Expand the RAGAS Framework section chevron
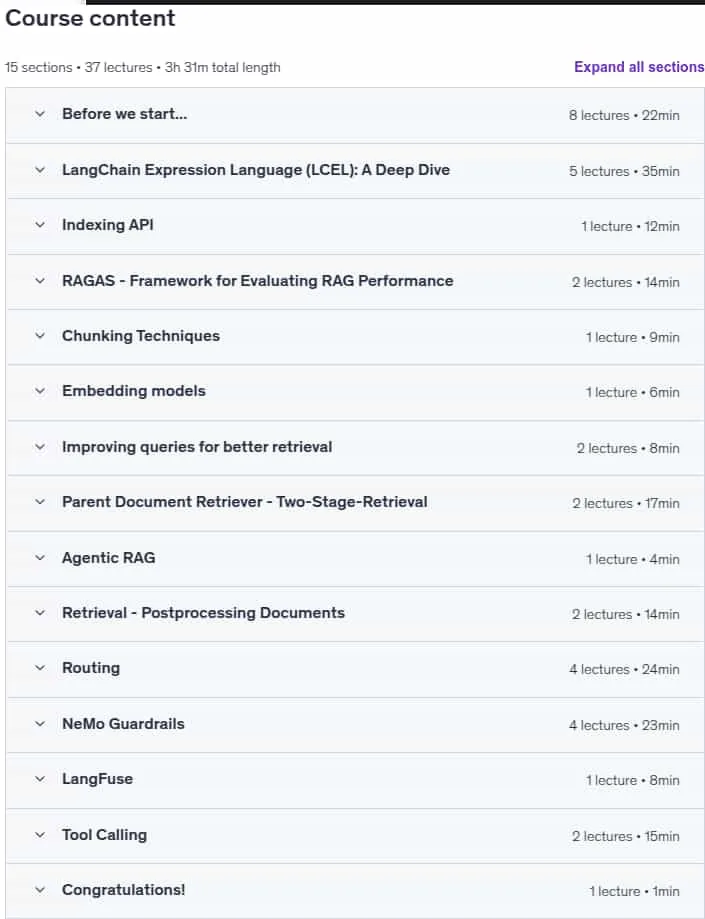Viewport: 705px width, 919px height. tap(40, 281)
